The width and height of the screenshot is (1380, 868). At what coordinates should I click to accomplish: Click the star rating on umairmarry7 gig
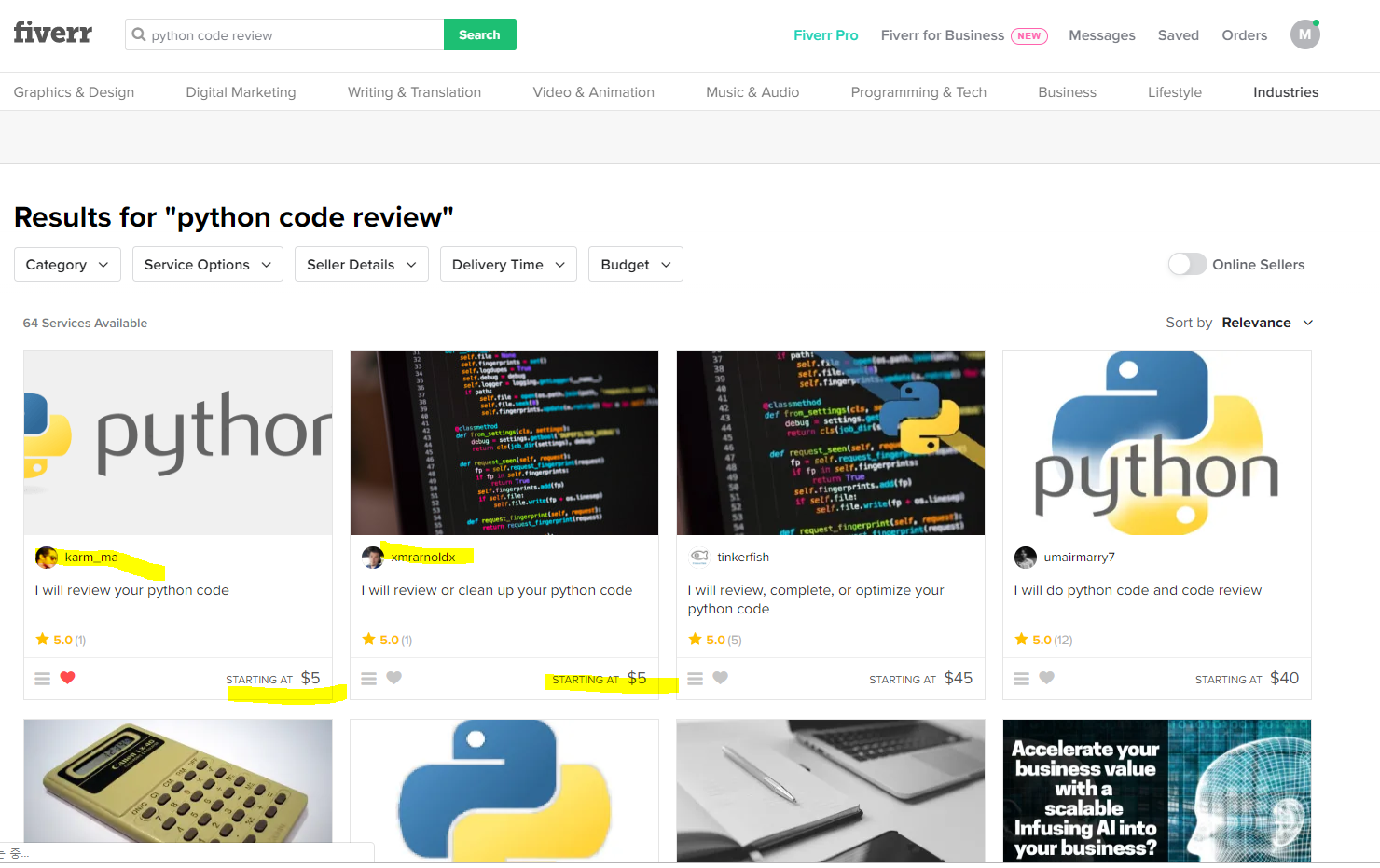click(1043, 640)
